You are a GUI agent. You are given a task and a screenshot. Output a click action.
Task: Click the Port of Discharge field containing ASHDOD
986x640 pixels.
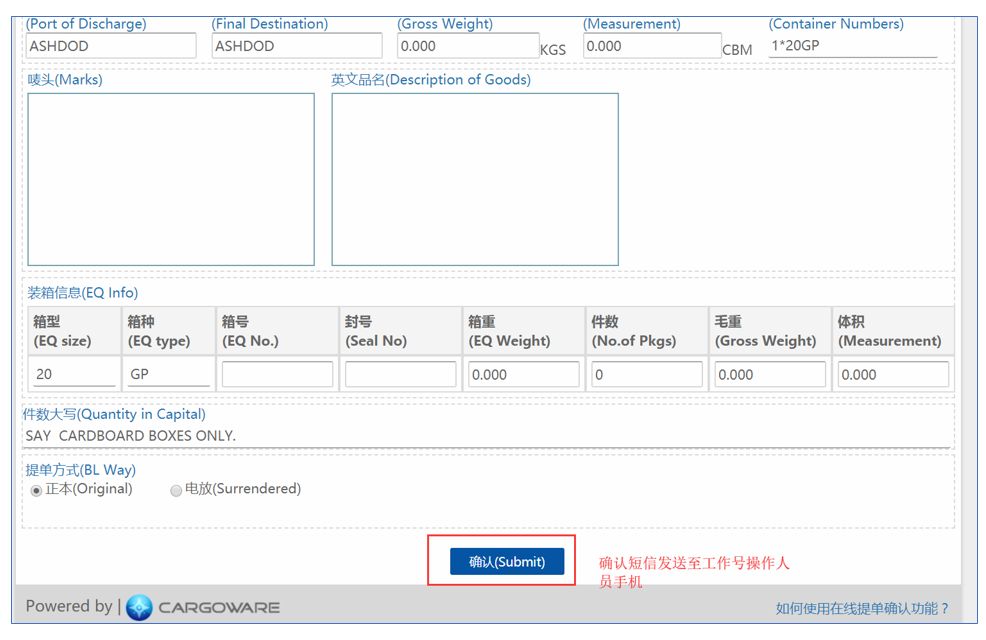(x=111, y=46)
